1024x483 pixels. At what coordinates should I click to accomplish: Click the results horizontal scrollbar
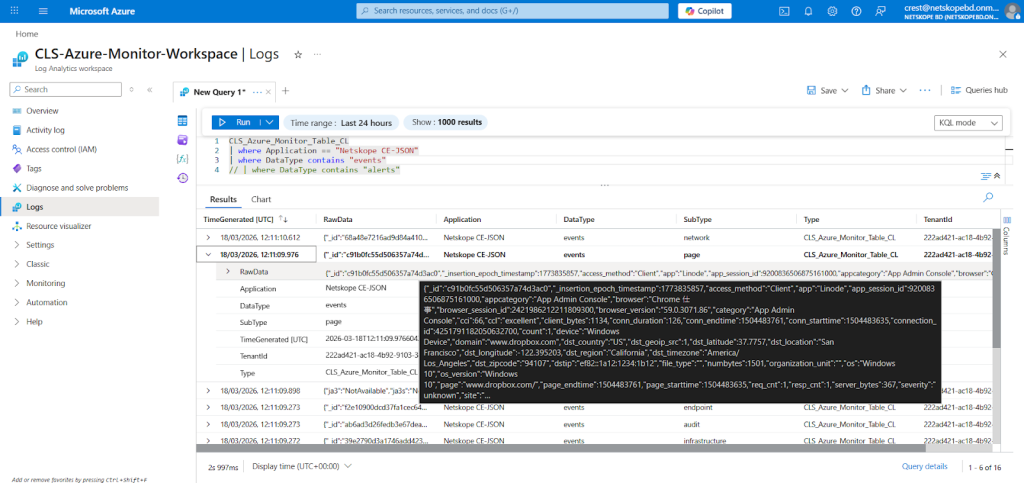561,448
